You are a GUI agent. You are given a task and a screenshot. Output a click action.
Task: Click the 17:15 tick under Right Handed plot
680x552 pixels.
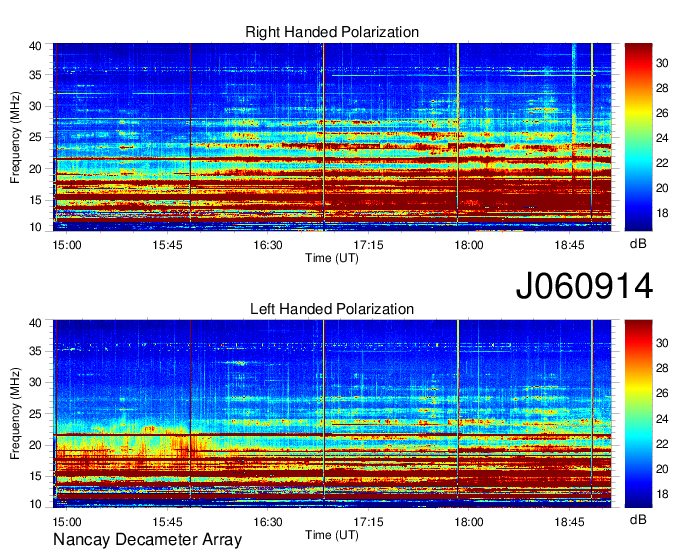369,245
